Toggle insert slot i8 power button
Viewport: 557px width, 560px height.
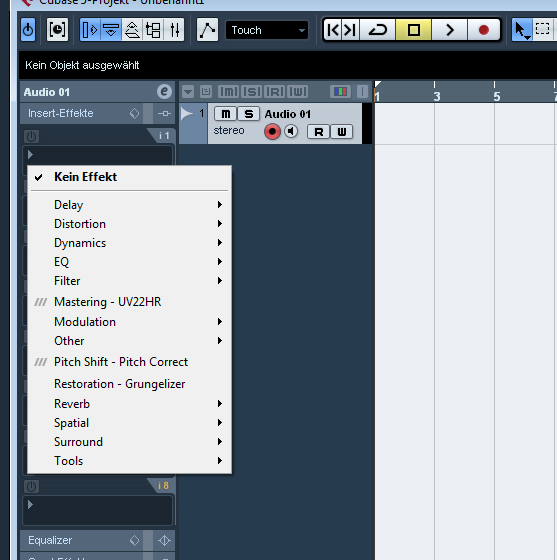click(x=31, y=486)
